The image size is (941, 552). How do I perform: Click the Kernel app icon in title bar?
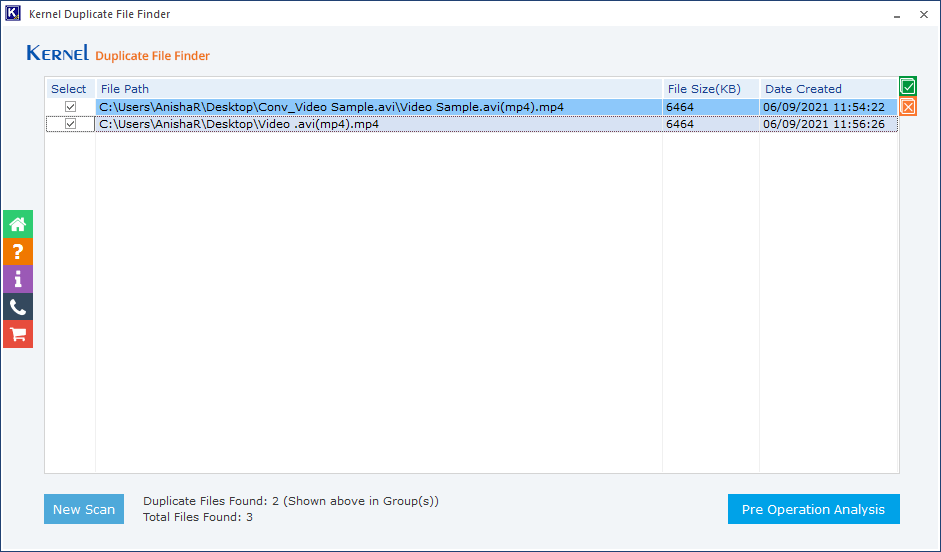click(13, 13)
